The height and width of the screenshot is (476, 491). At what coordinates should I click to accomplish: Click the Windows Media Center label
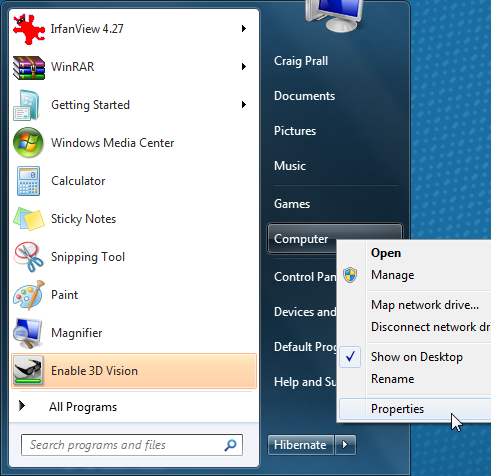pos(112,143)
